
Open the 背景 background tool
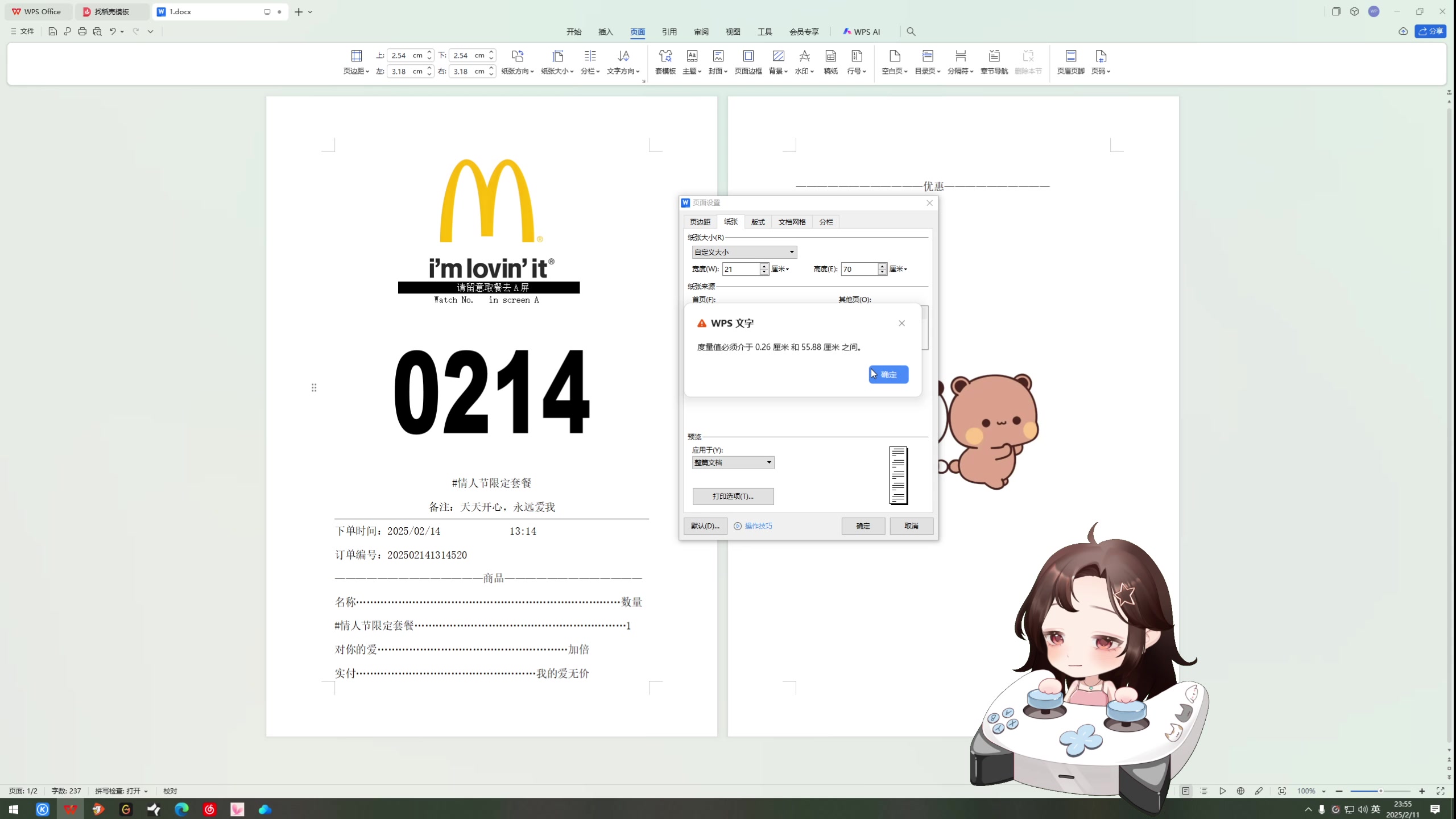point(778,62)
